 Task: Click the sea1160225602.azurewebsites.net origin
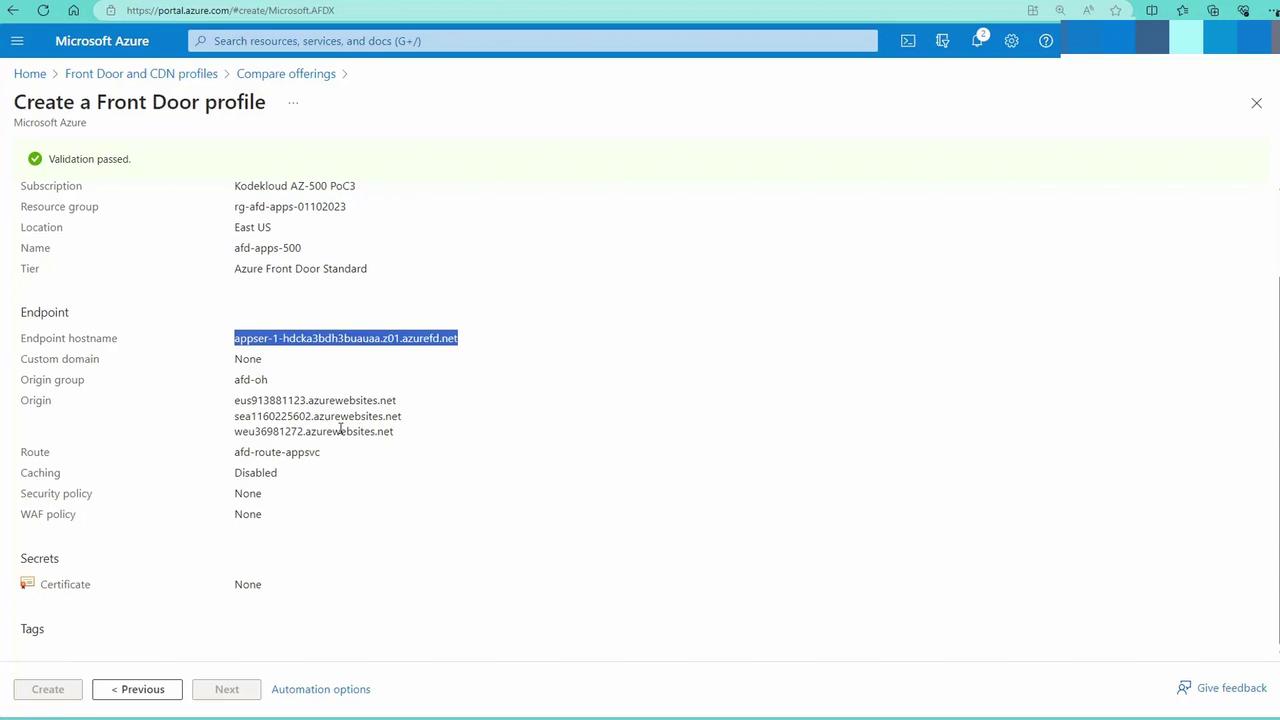tap(318, 416)
